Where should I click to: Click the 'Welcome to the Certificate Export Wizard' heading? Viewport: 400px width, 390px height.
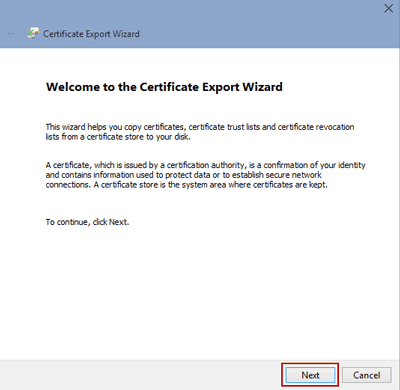point(164,87)
